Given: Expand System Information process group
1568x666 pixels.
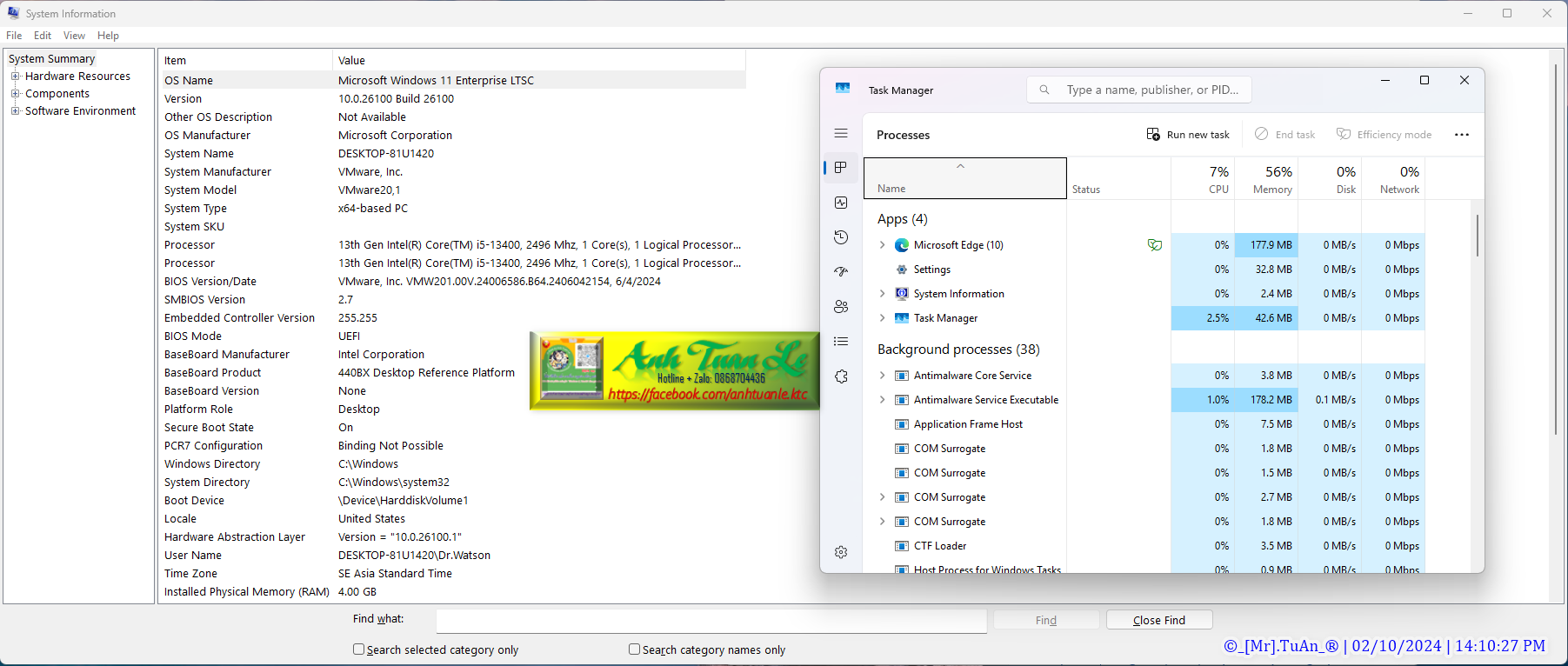Looking at the screenshot, I should (x=882, y=294).
